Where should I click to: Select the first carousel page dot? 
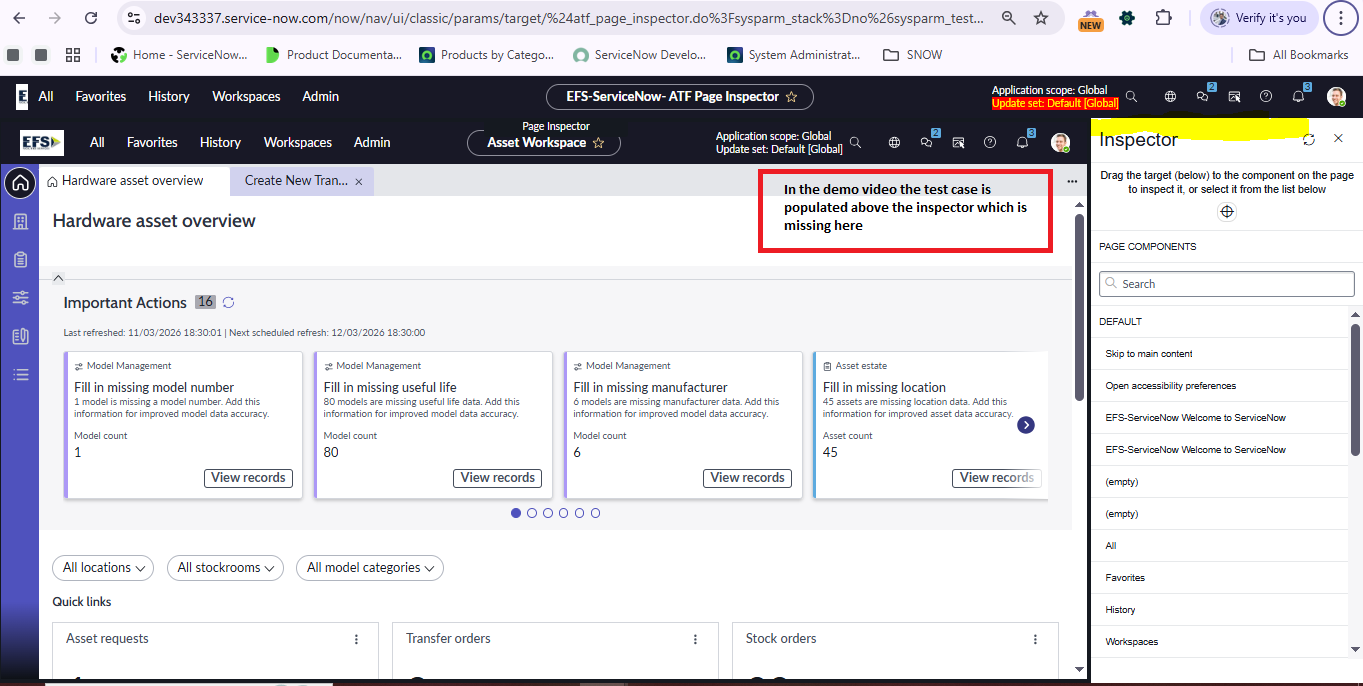(516, 513)
